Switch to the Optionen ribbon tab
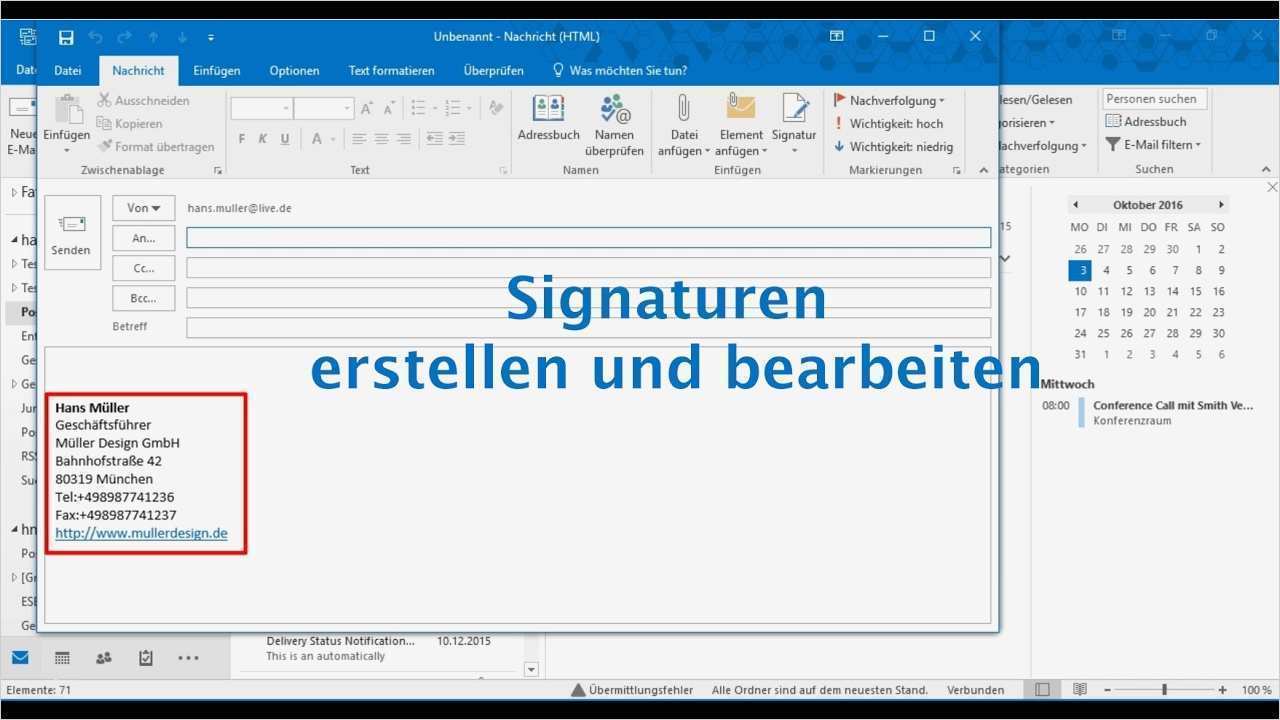The image size is (1280, 720). [294, 70]
